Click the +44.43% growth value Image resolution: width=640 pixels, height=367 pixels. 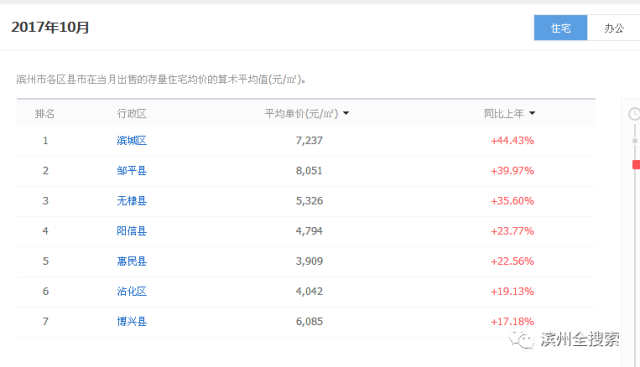point(512,140)
